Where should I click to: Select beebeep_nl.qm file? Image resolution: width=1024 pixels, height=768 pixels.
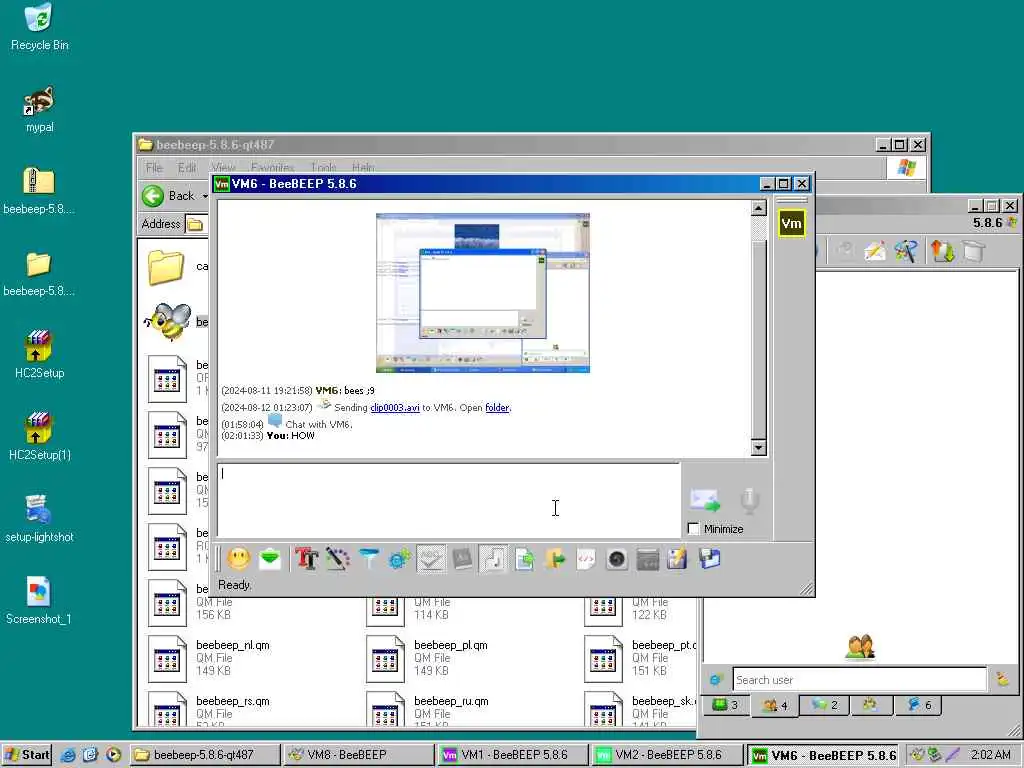coord(209,658)
